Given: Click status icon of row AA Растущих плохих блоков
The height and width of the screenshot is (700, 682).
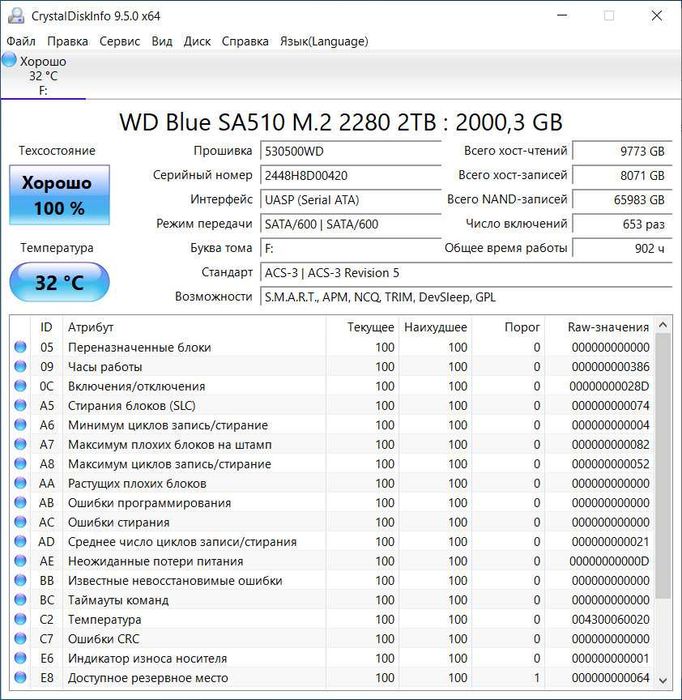Looking at the screenshot, I should (21, 483).
